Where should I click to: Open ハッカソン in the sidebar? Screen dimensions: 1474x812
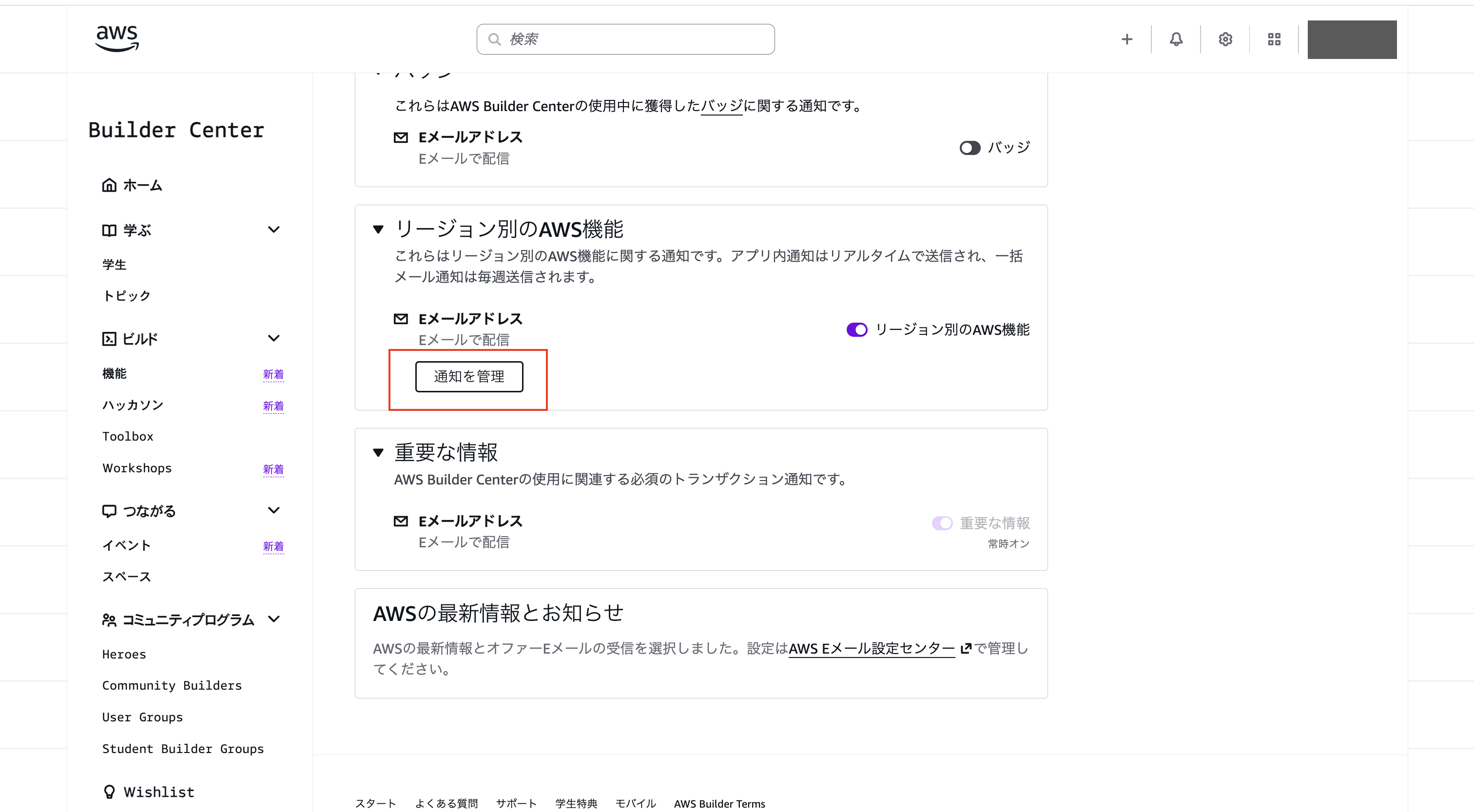[133, 405]
